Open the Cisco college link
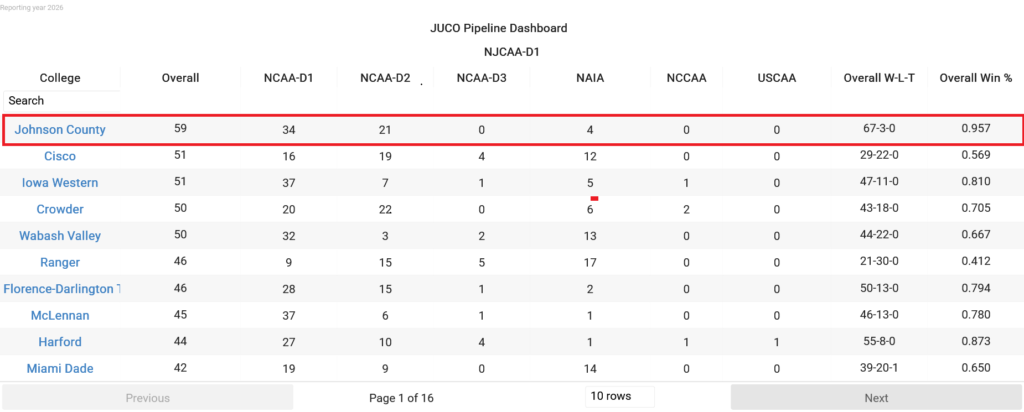The width and height of the screenshot is (1024, 412). click(x=60, y=156)
